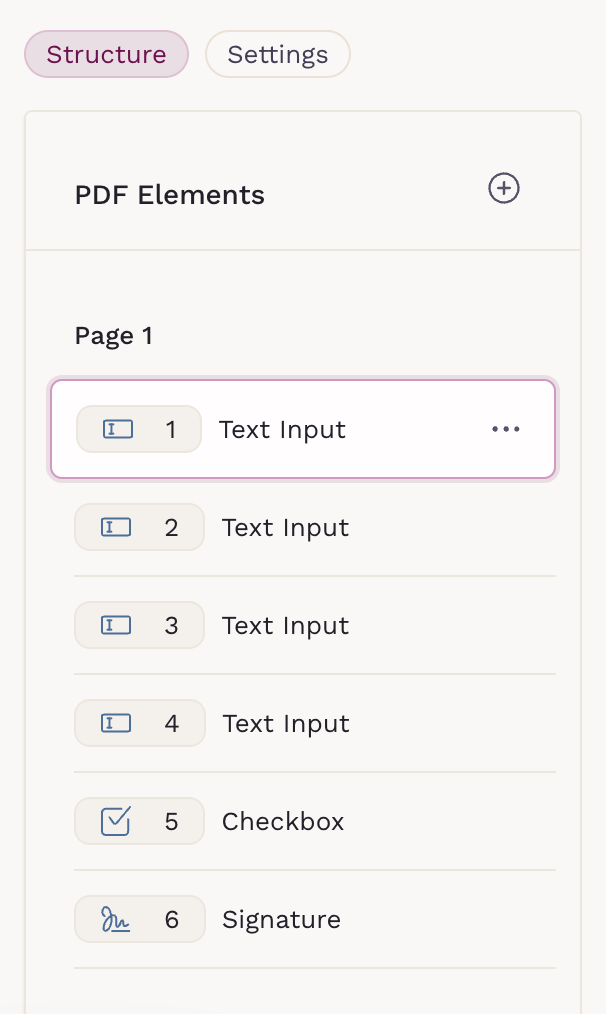Screen dimensions: 606x1014
Task: Switch to the Structure tab
Action: click(106, 54)
